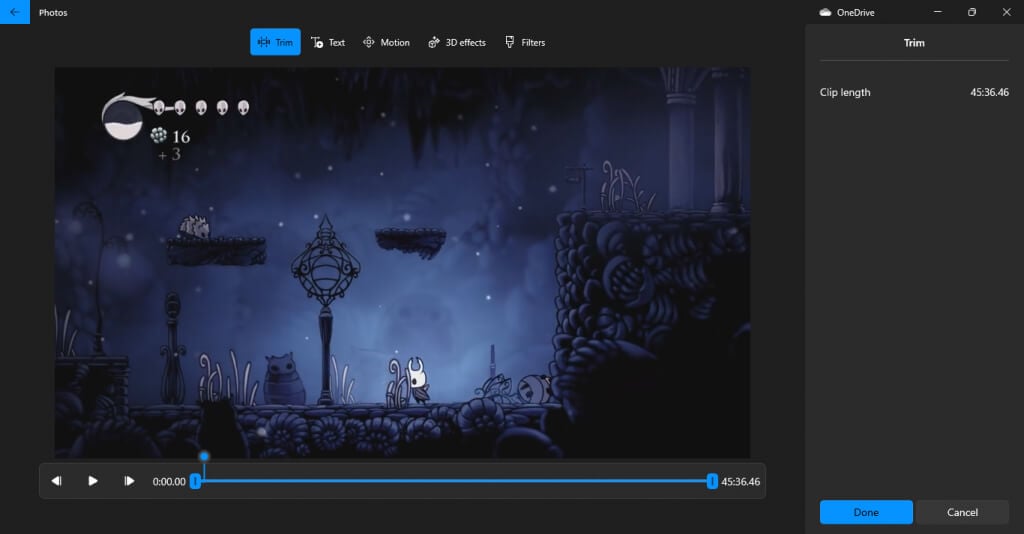Open the Filters tool
This screenshot has height=534, width=1024.
click(525, 42)
